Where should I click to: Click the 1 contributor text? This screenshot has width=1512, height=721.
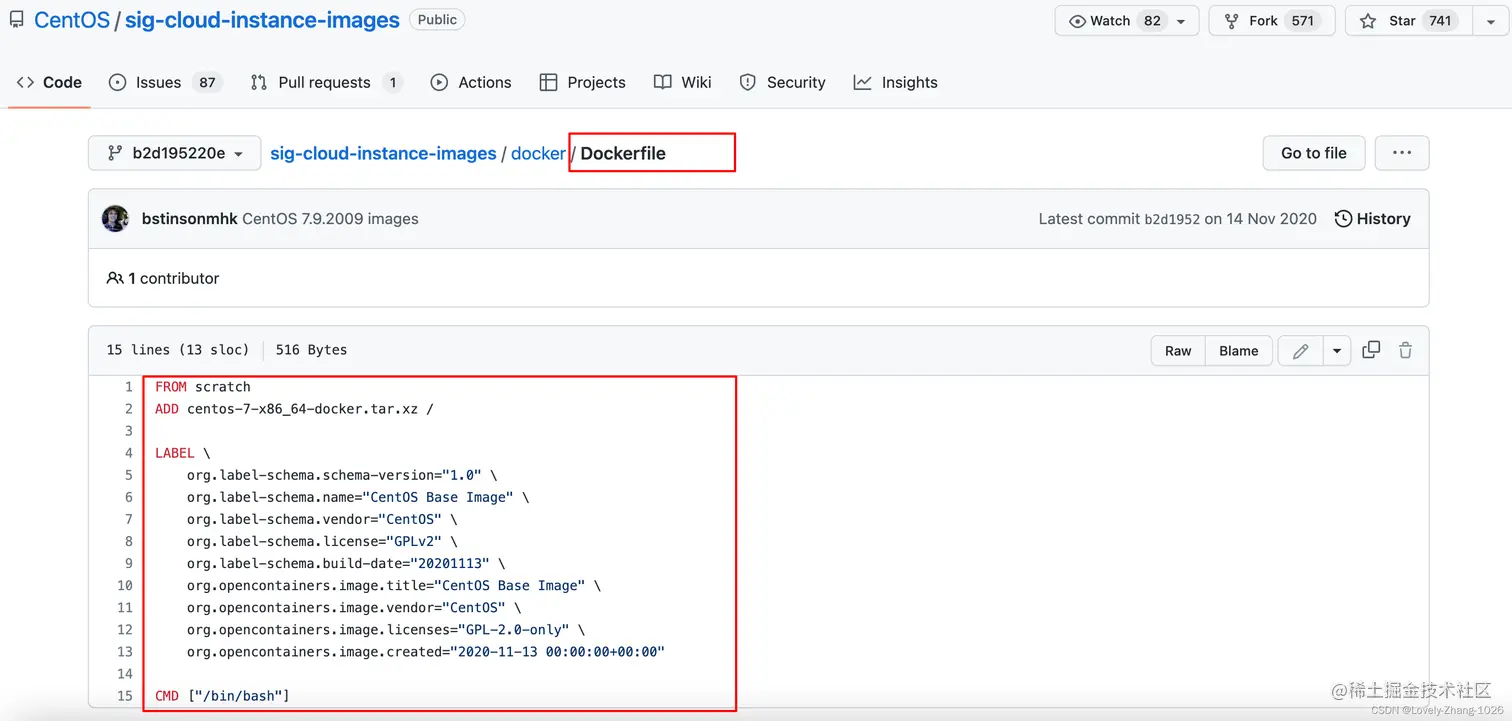coord(163,278)
